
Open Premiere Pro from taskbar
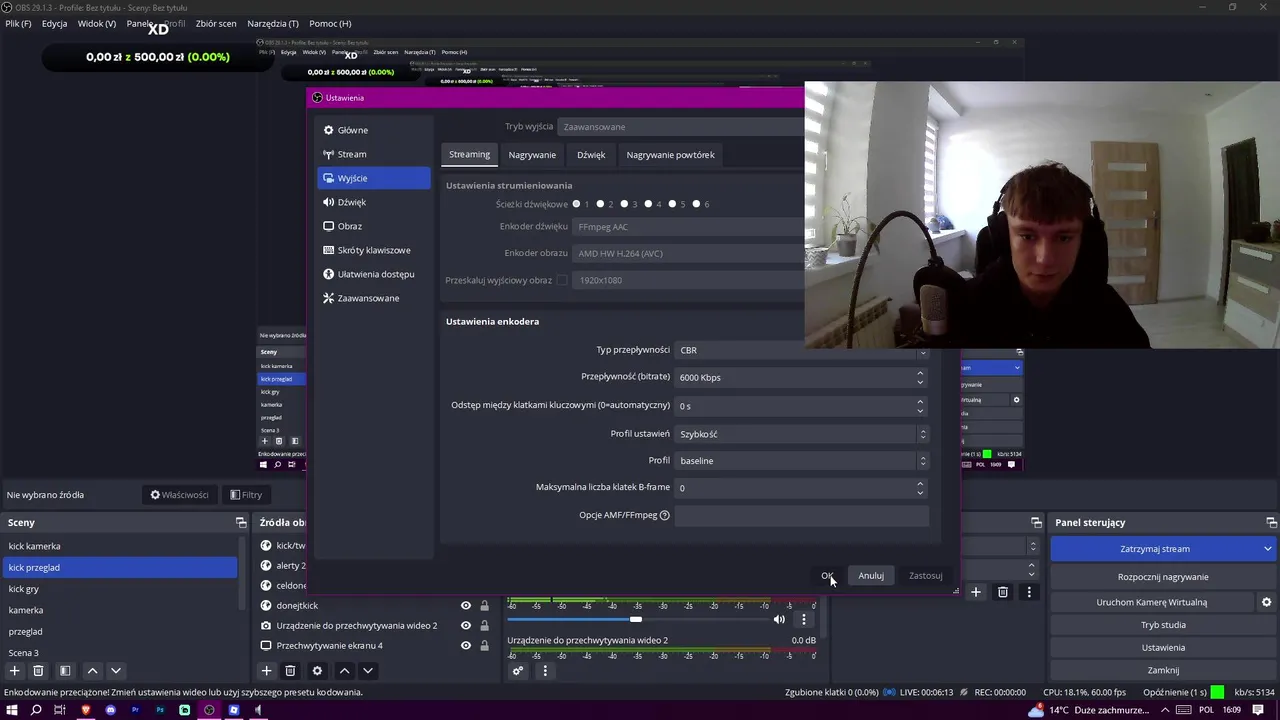point(135,710)
